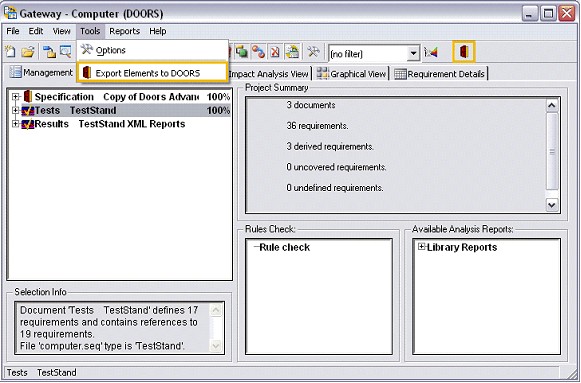The height and width of the screenshot is (383, 581).
Task: Click the Management tab list icon
Action: pos(16,72)
